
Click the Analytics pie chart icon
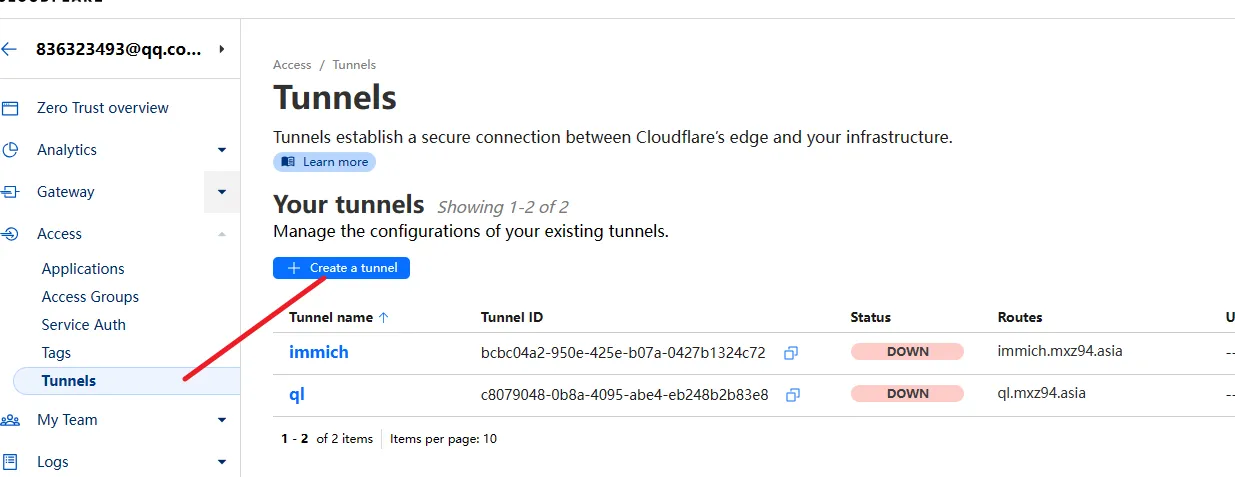click(11, 150)
